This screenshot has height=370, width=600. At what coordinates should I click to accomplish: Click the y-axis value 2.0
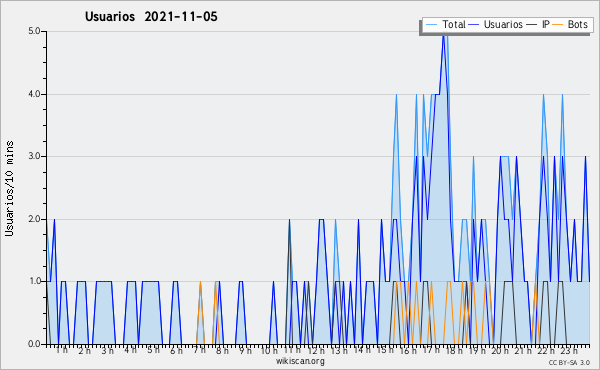point(34,219)
